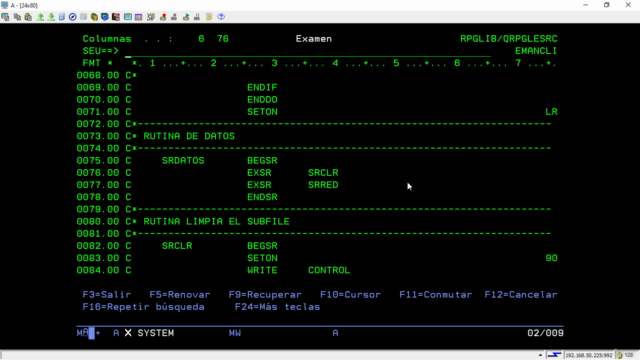This screenshot has height=360, width=640.
Task: Click F24=Más teclas key label
Action: tap(278, 307)
